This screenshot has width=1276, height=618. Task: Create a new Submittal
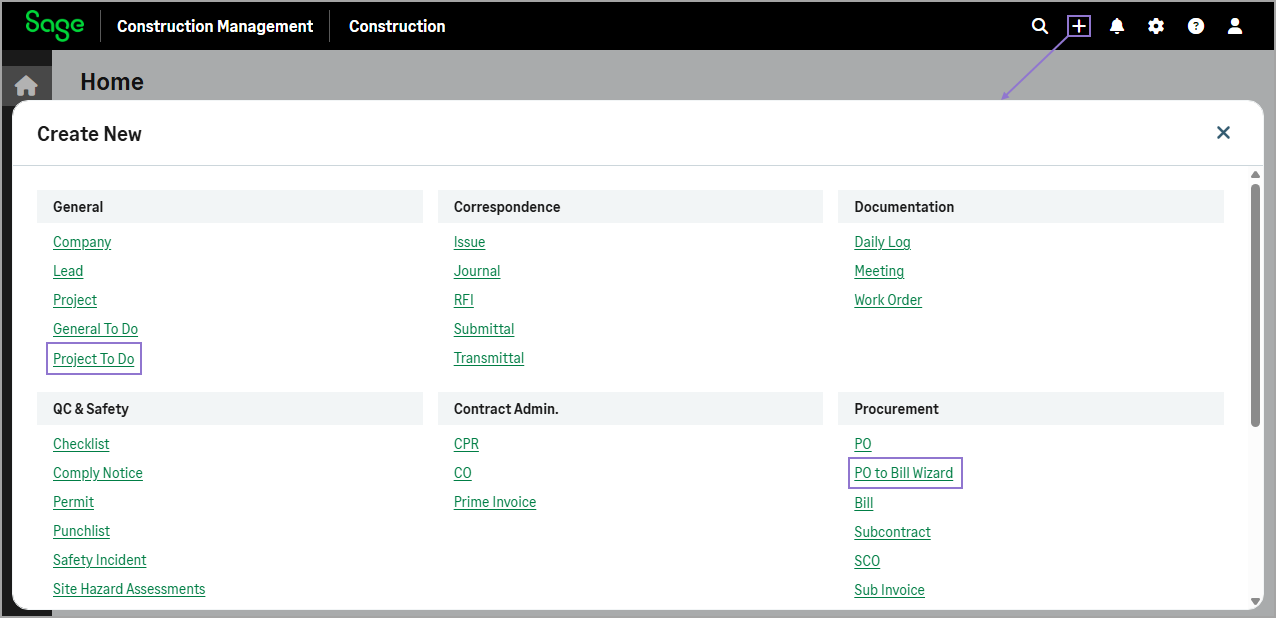point(484,329)
